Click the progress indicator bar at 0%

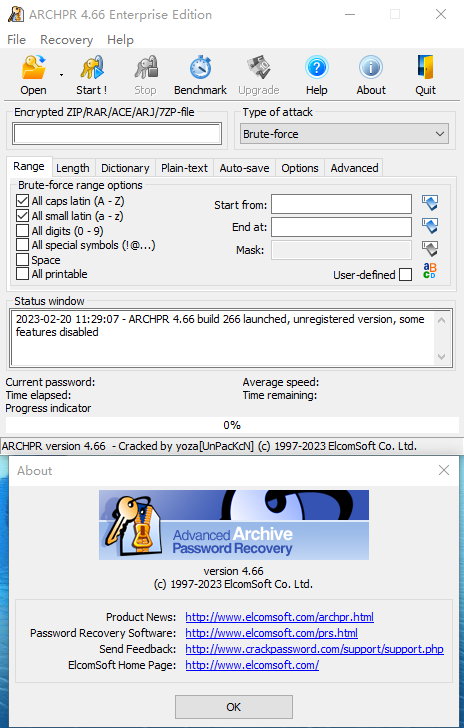pyautogui.click(x=232, y=425)
